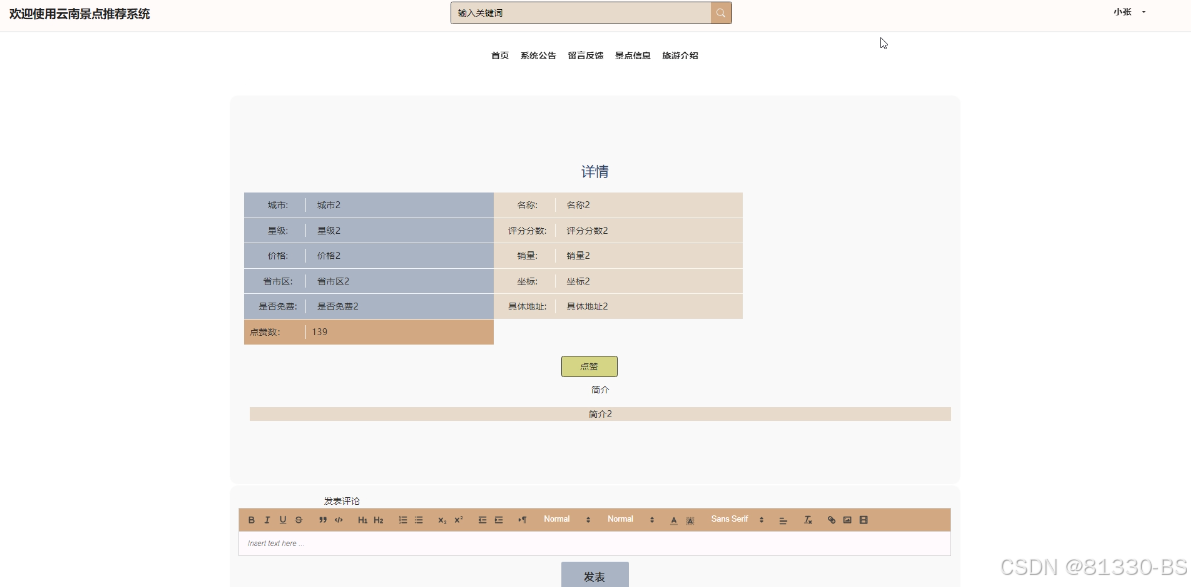This screenshot has width=1191, height=587.
Task: Click into the comment text area
Action: click(x=595, y=544)
